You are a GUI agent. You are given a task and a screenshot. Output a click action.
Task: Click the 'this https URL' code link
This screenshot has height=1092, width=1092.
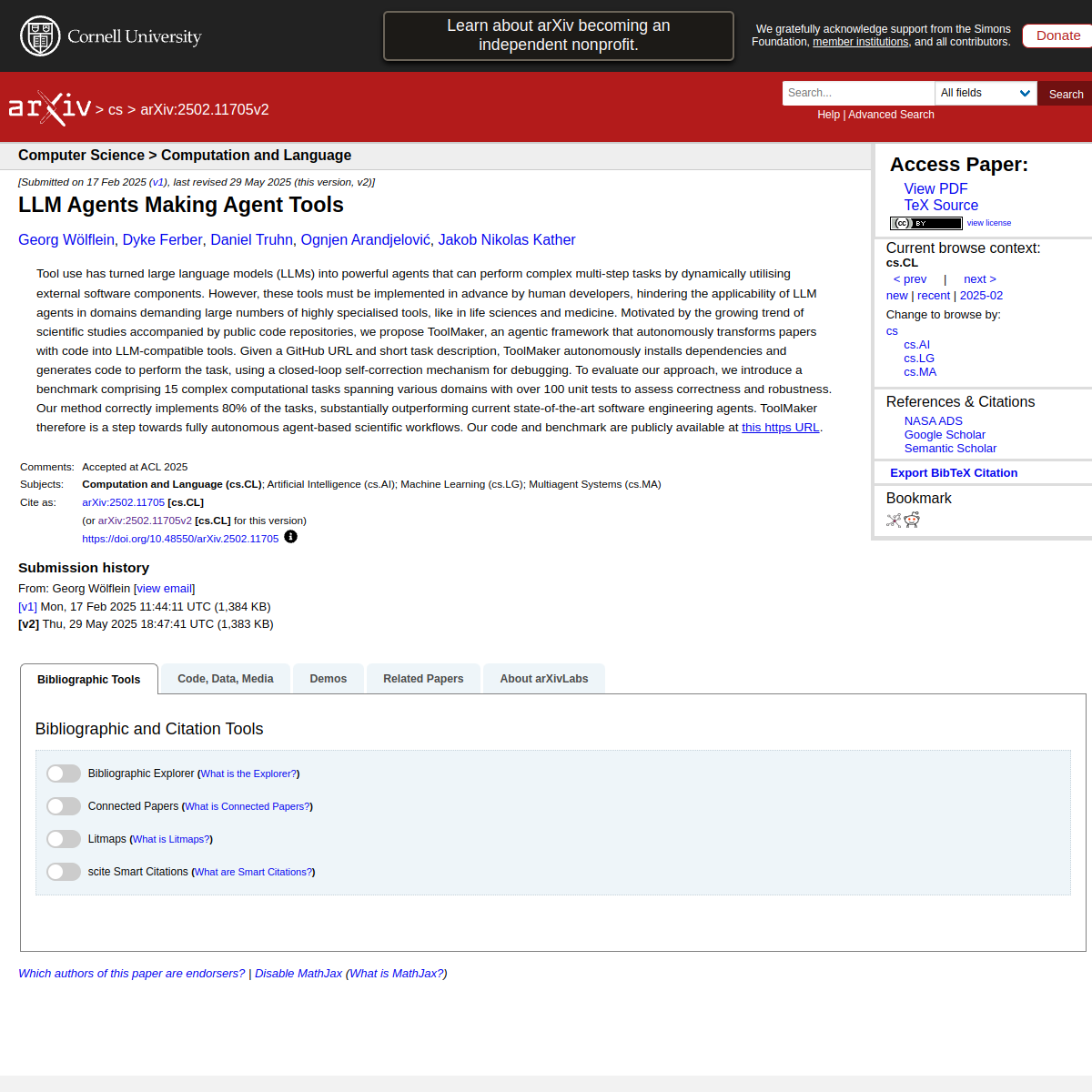coord(780,428)
